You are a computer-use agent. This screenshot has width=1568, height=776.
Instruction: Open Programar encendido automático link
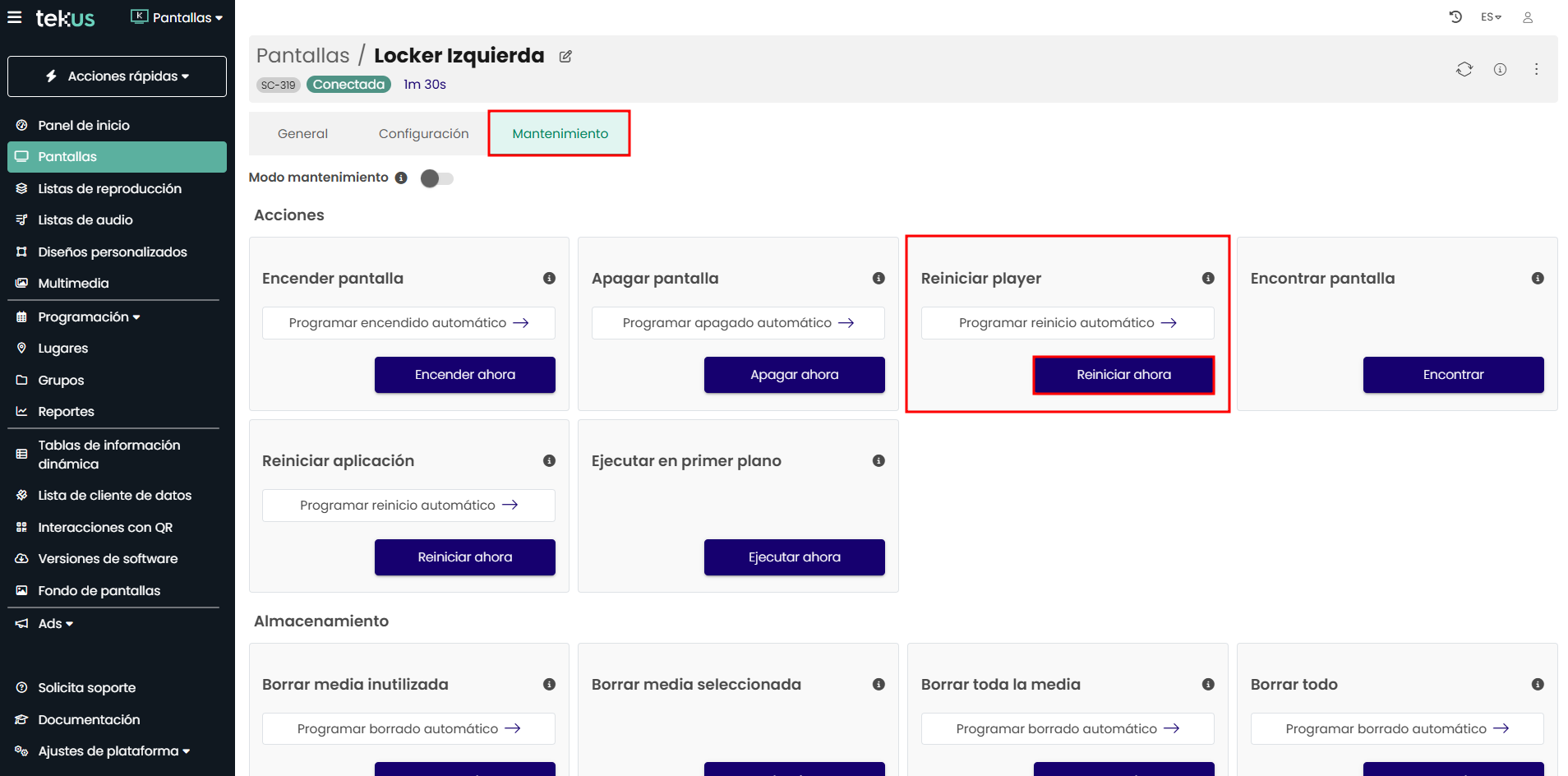click(408, 323)
